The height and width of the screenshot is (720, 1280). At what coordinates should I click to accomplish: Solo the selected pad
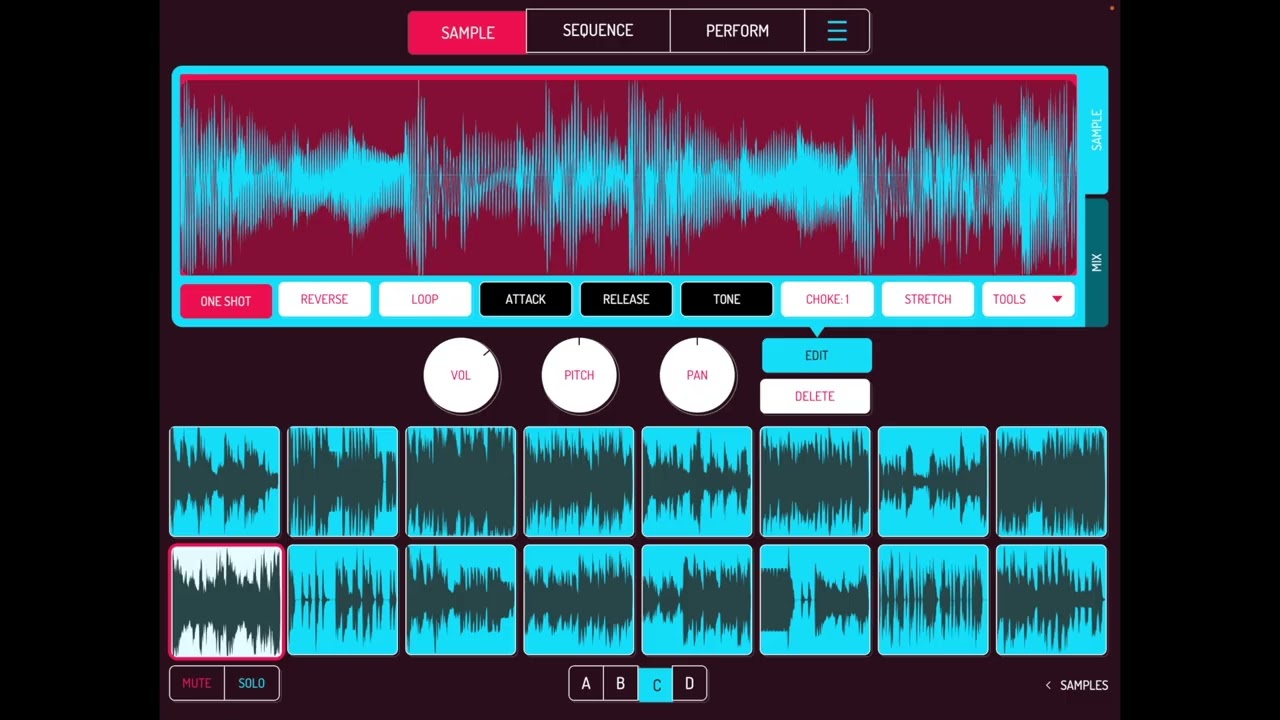(252, 683)
